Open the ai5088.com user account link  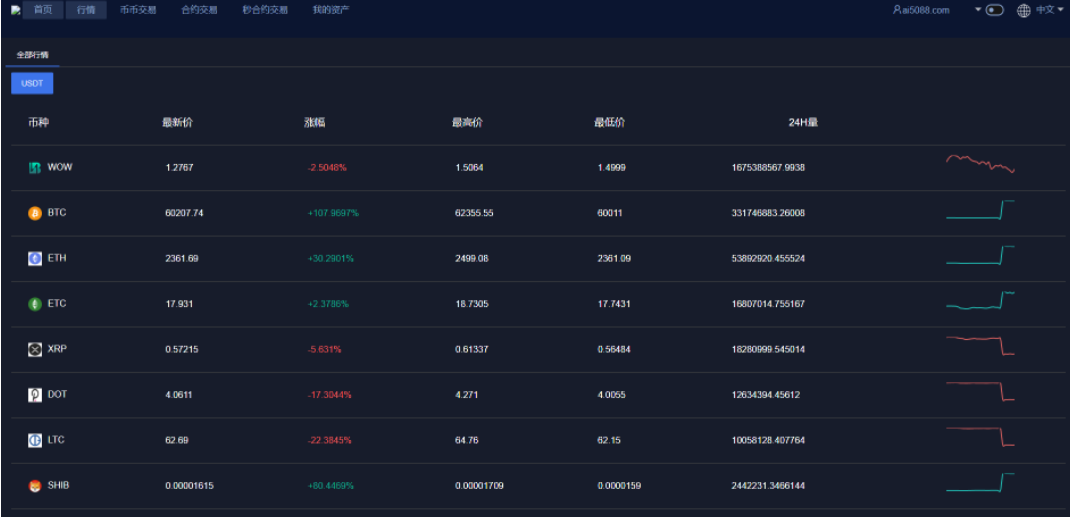tap(921, 10)
